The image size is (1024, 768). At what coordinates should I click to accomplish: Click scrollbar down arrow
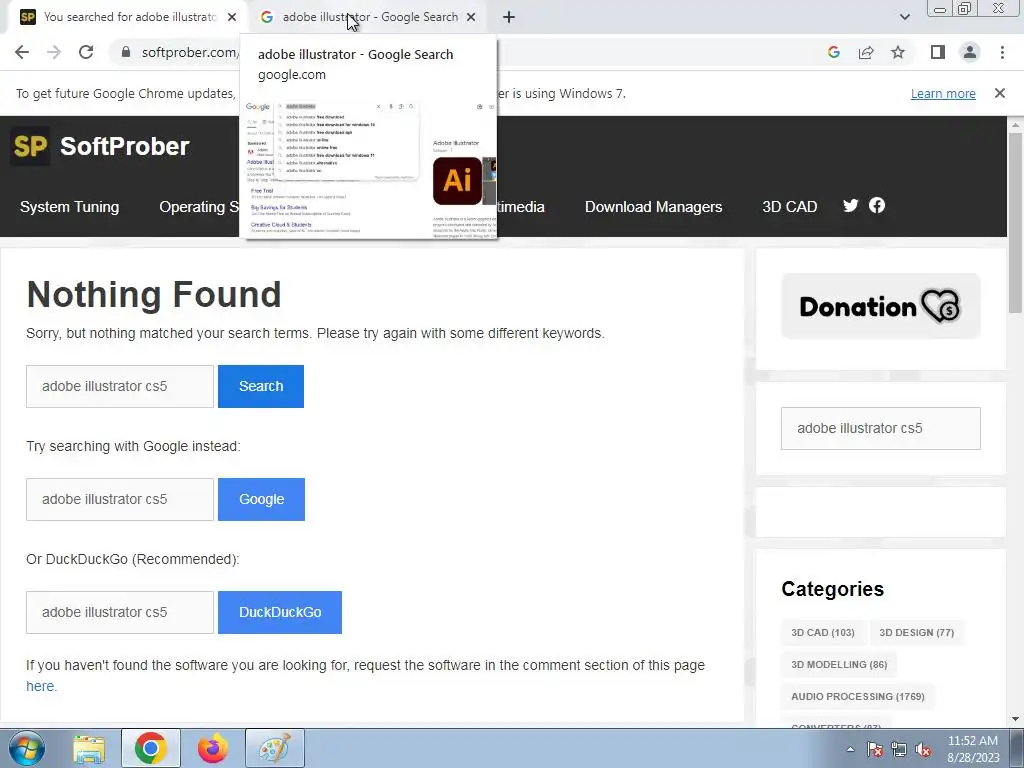pos(1015,718)
